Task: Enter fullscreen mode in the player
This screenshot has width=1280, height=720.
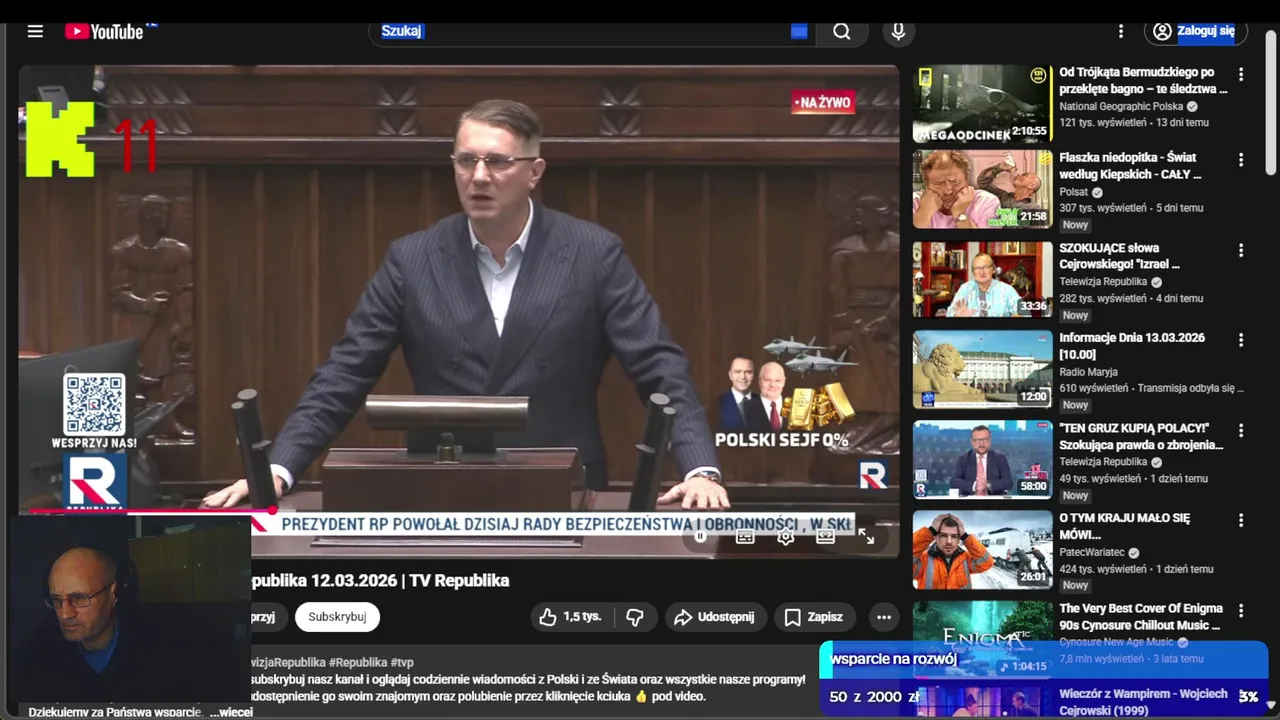Action: pyautogui.click(x=866, y=537)
